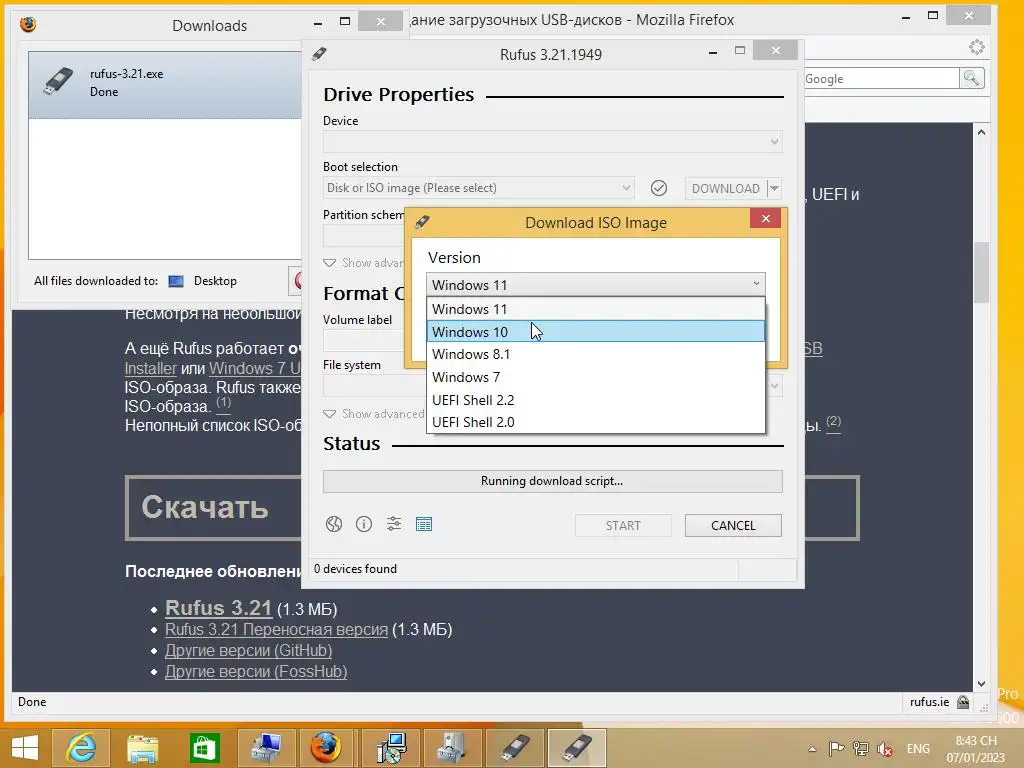
Task: Open the Rufus About info icon
Action: click(x=364, y=524)
